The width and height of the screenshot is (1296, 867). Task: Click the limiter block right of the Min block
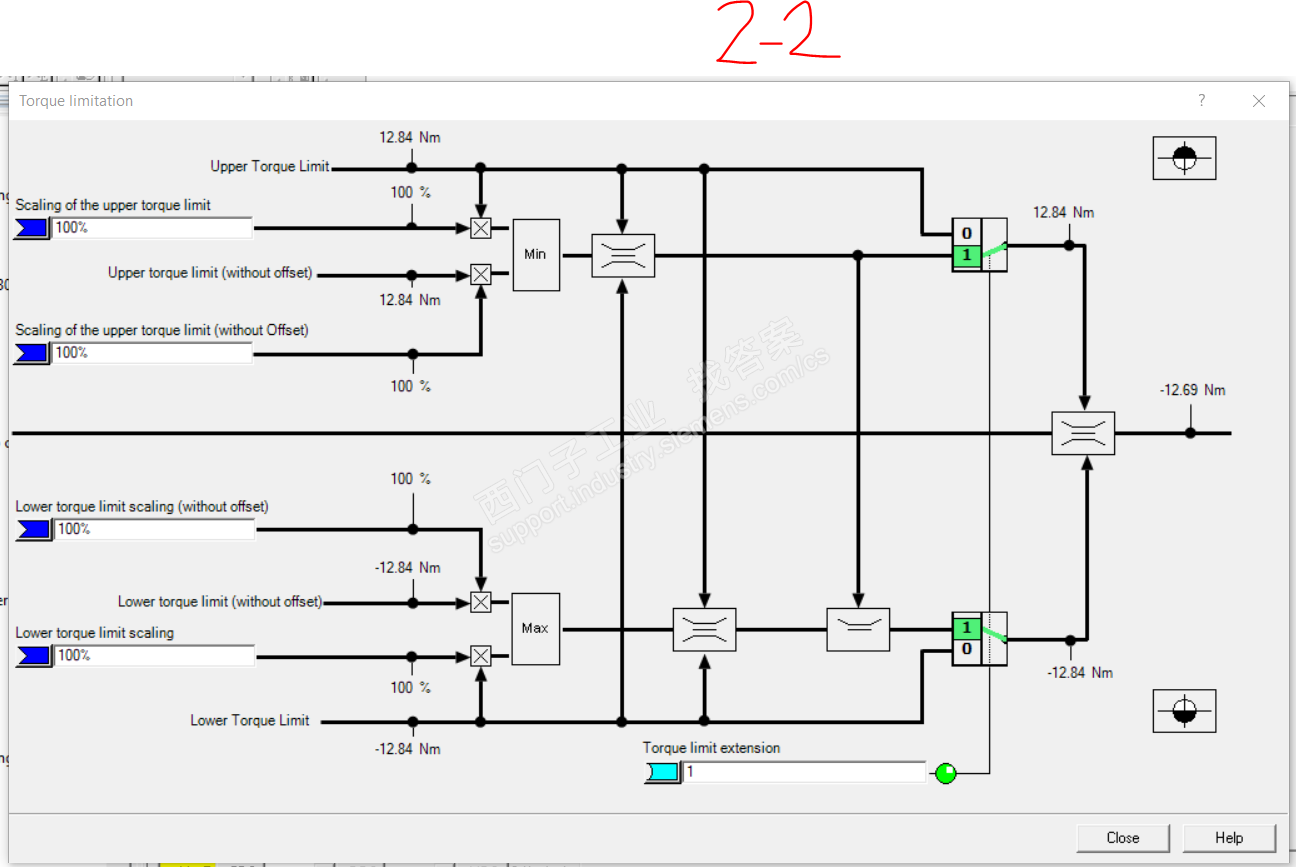pyautogui.click(x=623, y=256)
